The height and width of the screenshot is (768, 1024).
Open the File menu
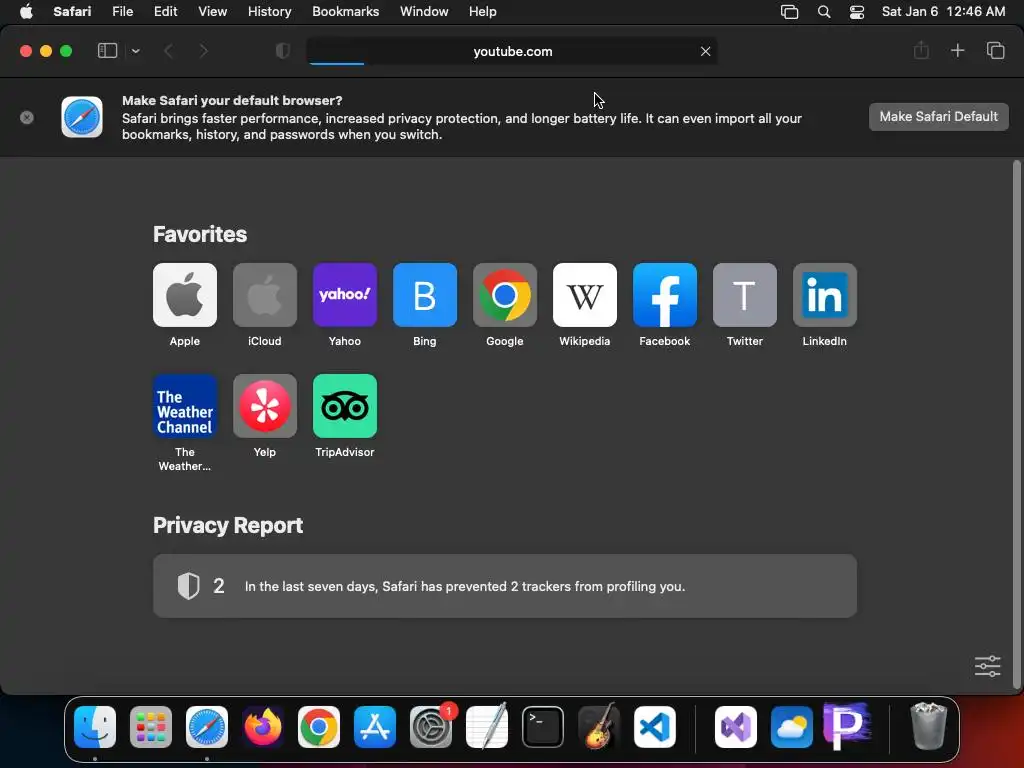point(122,12)
